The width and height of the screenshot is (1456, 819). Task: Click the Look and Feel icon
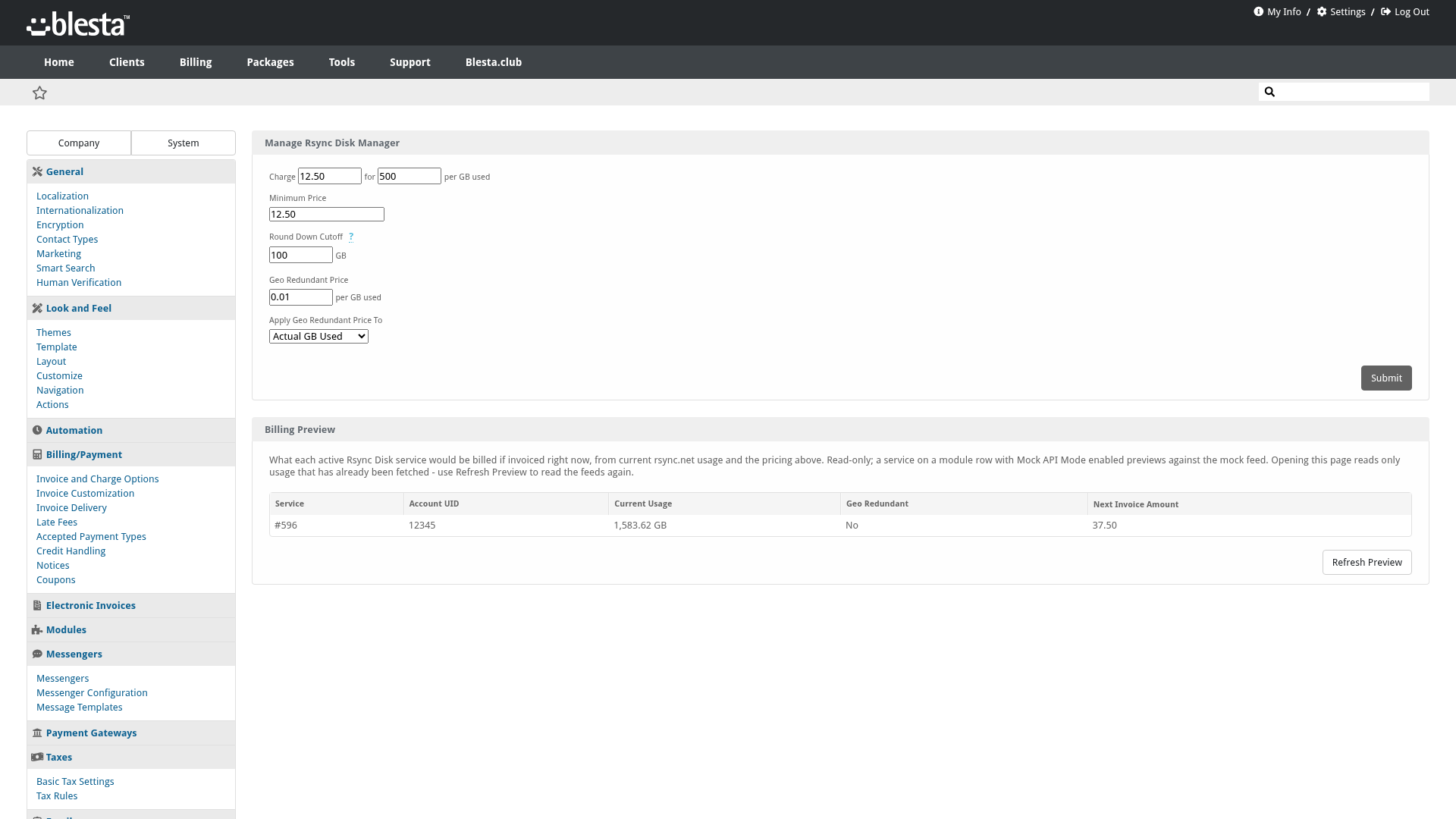37,308
